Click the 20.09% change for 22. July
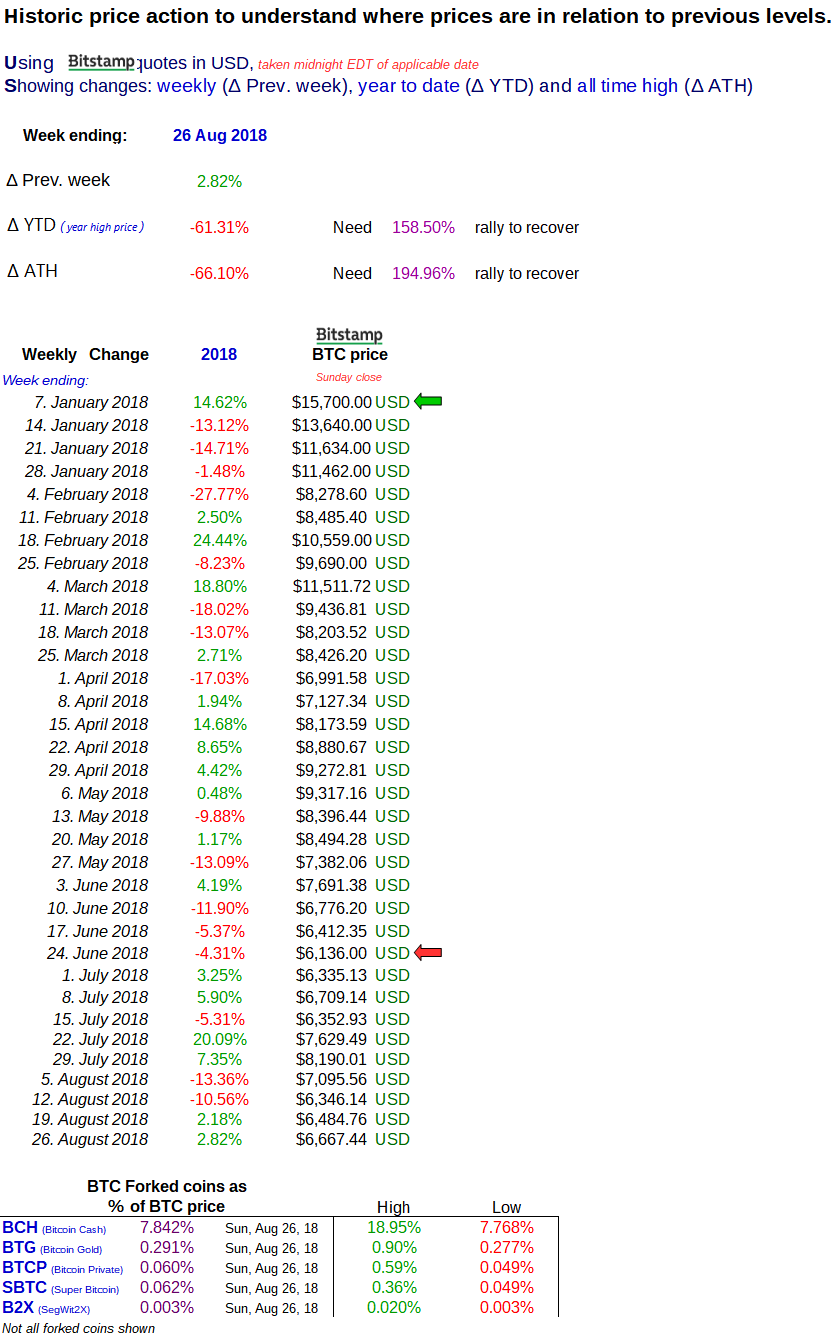 pyautogui.click(x=219, y=1039)
